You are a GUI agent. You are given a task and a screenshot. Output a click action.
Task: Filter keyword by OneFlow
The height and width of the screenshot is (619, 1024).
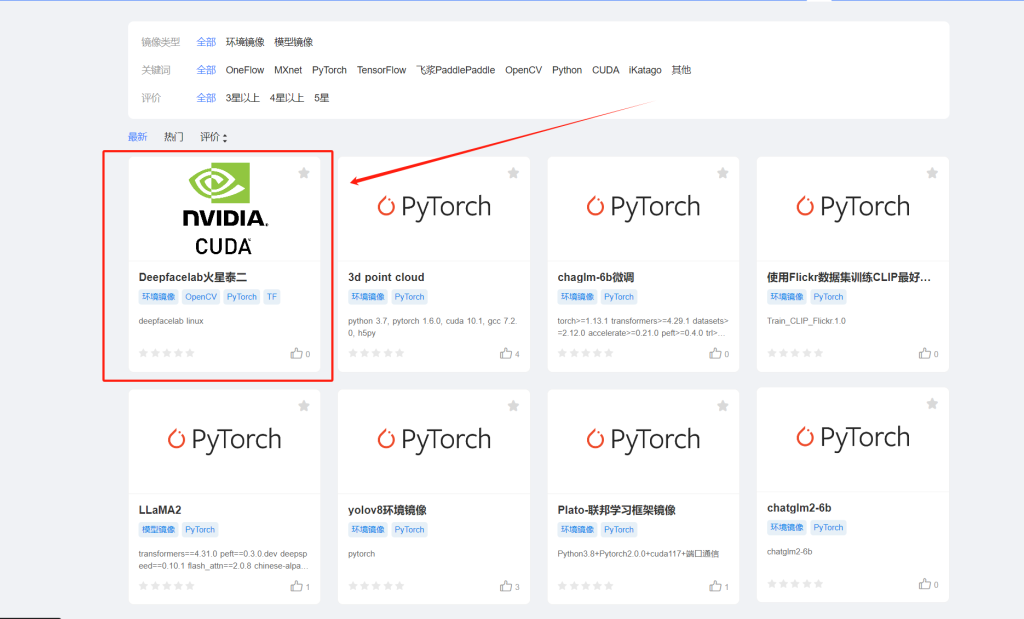click(x=245, y=70)
